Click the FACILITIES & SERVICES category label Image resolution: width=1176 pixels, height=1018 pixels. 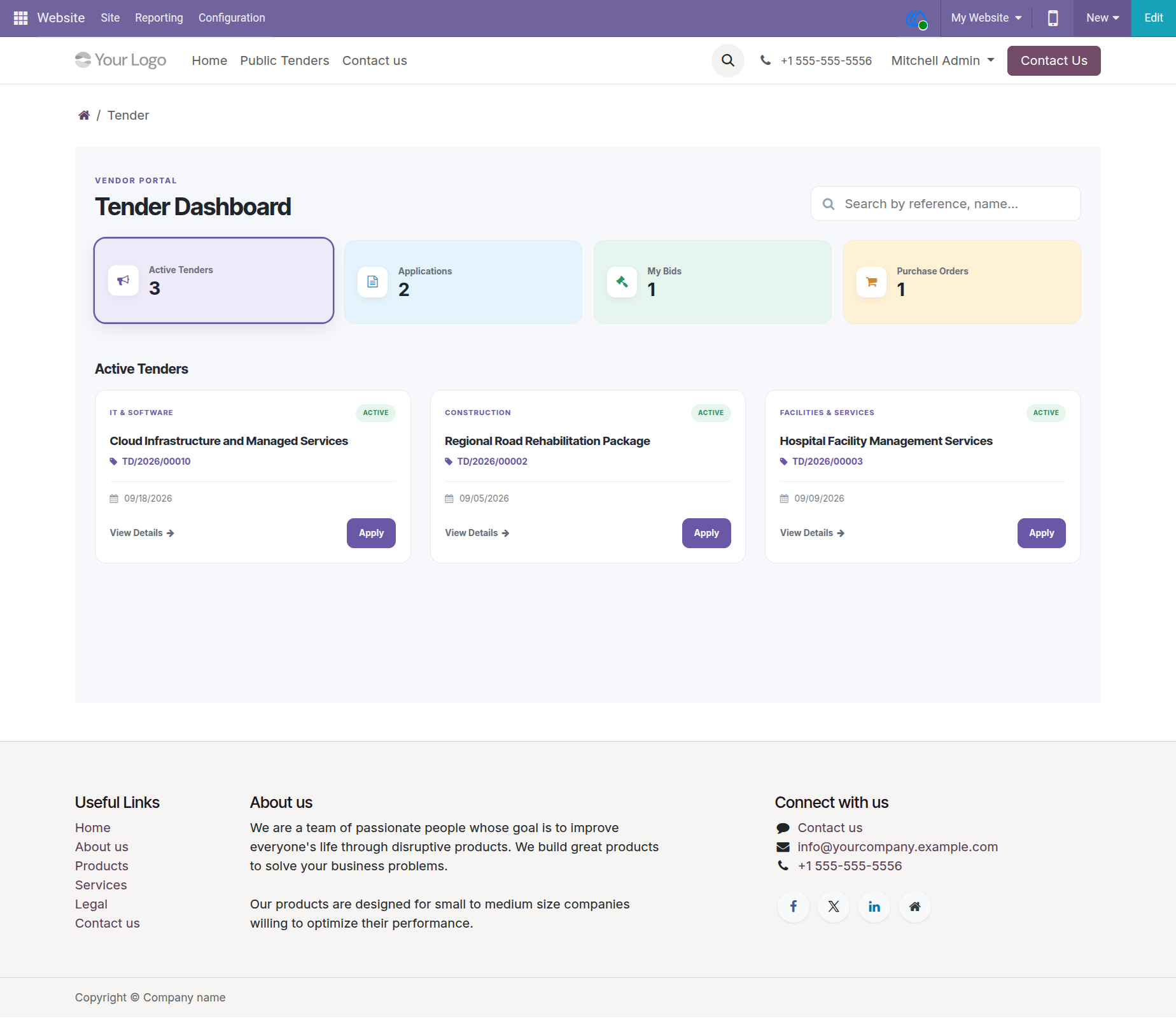[x=827, y=413]
